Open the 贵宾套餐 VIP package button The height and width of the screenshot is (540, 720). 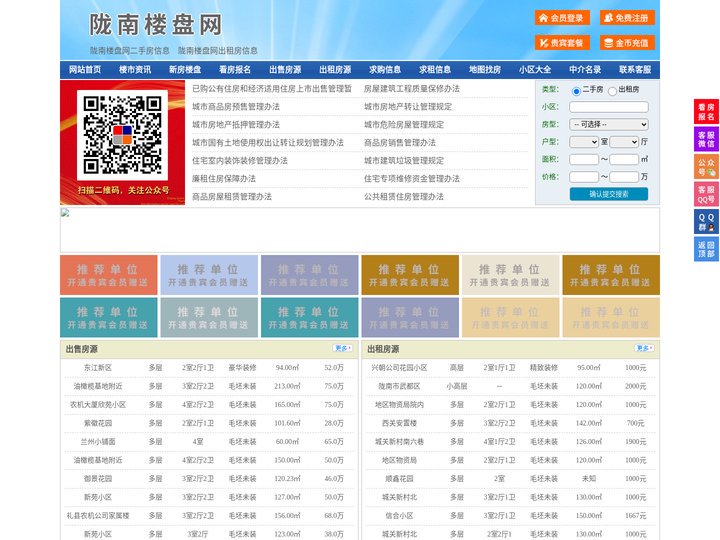click(562, 43)
